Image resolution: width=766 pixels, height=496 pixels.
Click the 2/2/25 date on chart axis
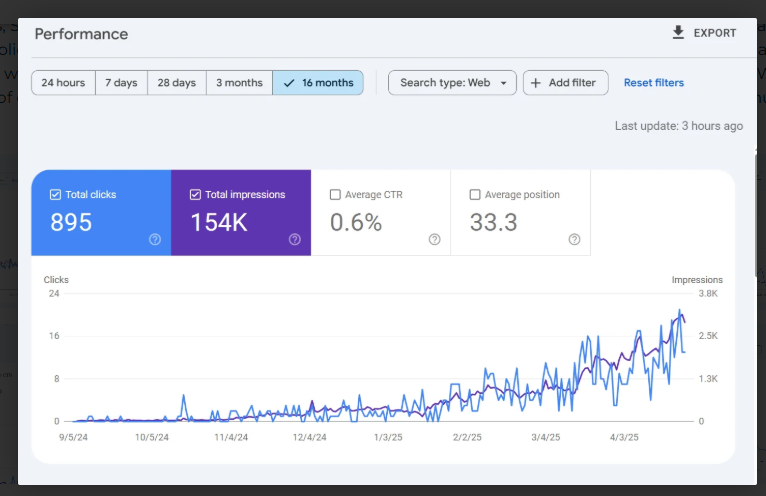(x=467, y=437)
